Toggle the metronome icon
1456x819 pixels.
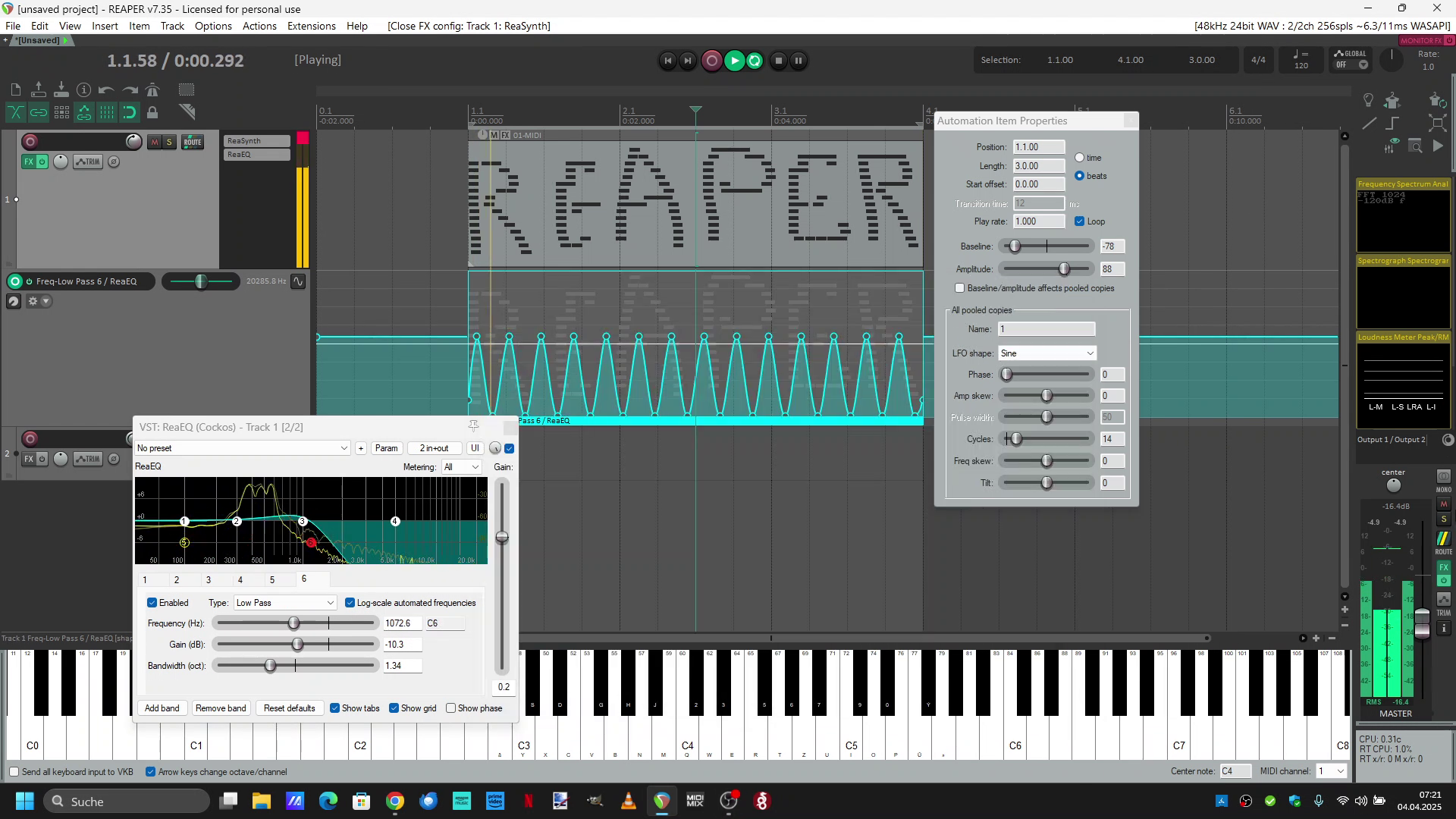(x=152, y=89)
